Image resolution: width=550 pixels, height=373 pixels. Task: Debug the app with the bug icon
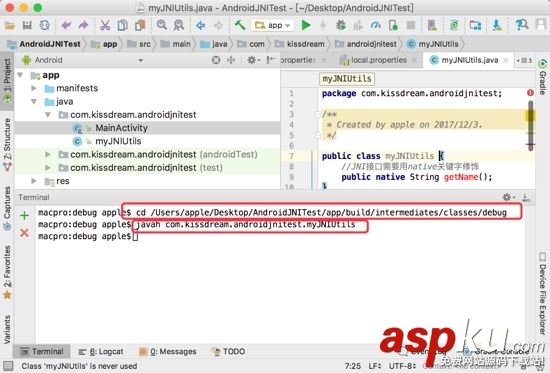[x=341, y=25]
